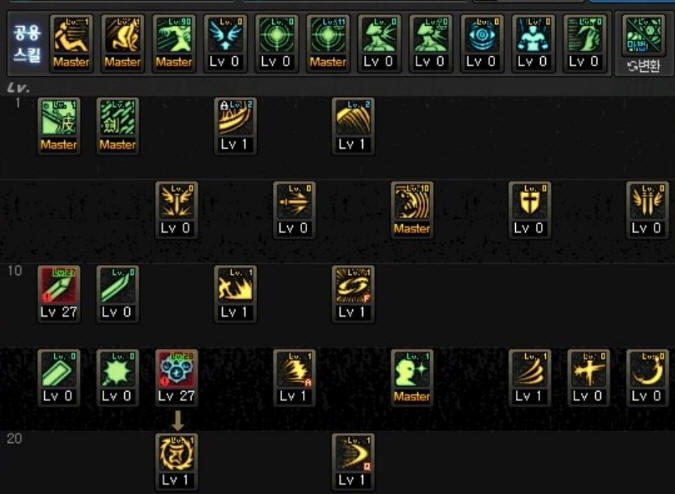Screen dimensions: 675x494
Task: Click the blue winged arrow skill icon
Action: [x=226, y=43]
